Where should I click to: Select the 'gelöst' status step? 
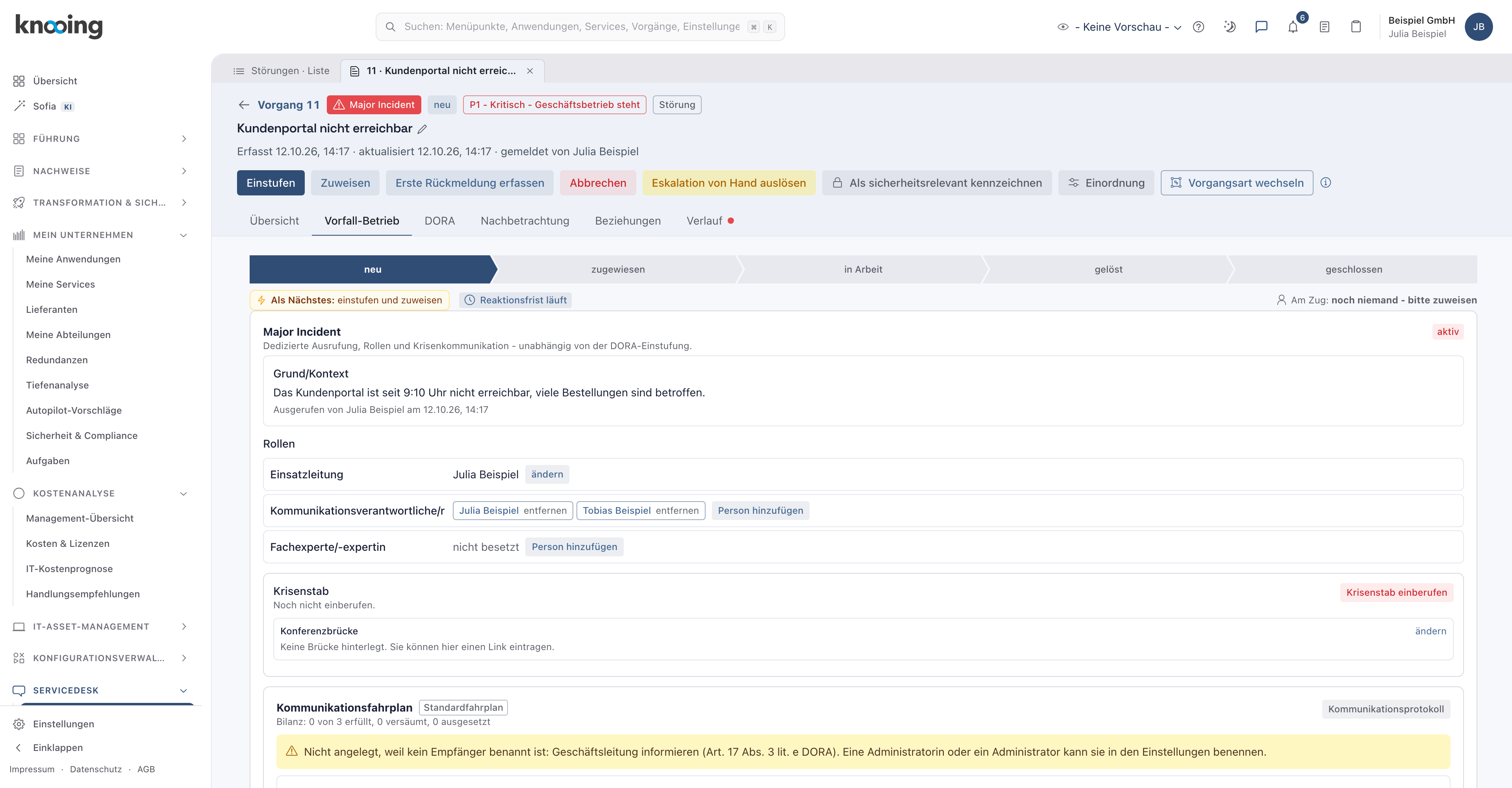1108,269
